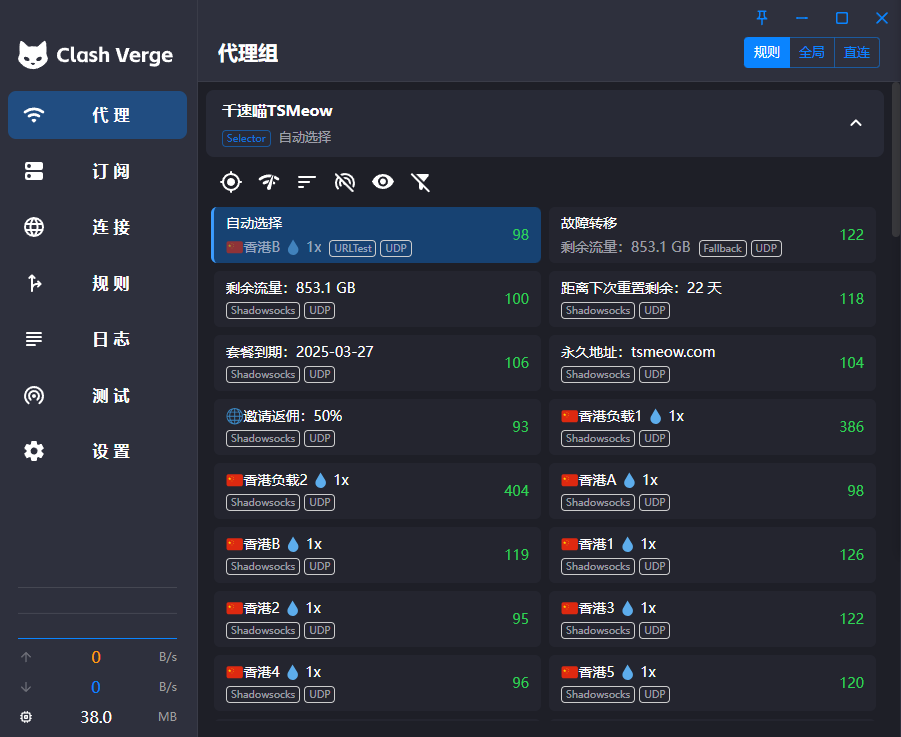Click the upload arrow traffic icon
The width and height of the screenshot is (901, 737).
click(26, 657)
